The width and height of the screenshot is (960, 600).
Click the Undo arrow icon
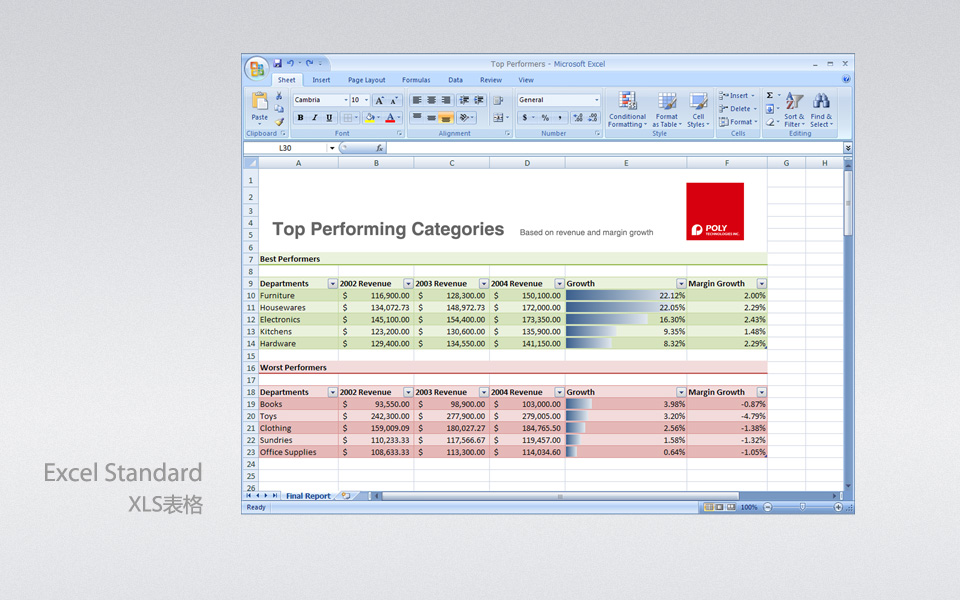tap(290, 63)
